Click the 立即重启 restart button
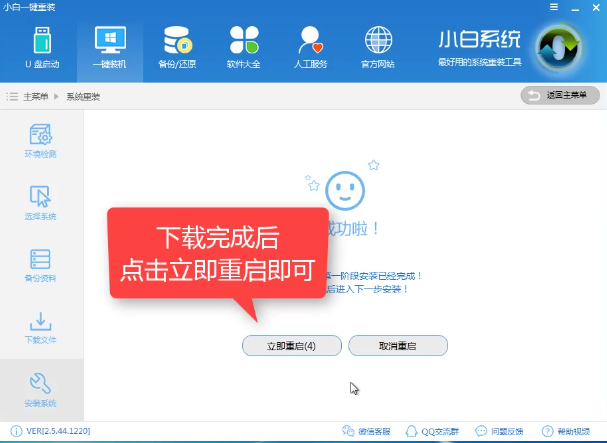Image resolution: width=607 pixels, height=443 pixels. [291, 345]
